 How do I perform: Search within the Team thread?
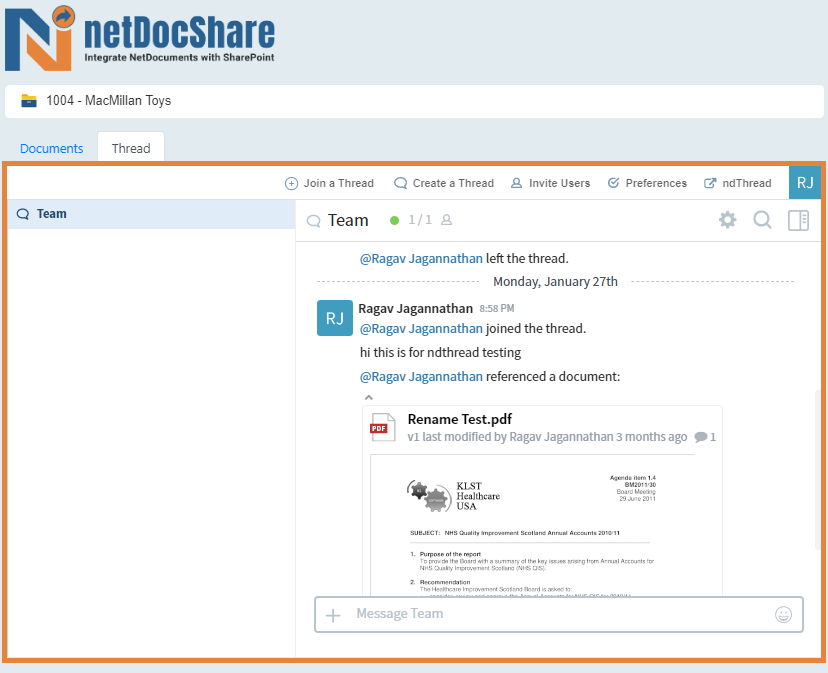coord(762,220)
